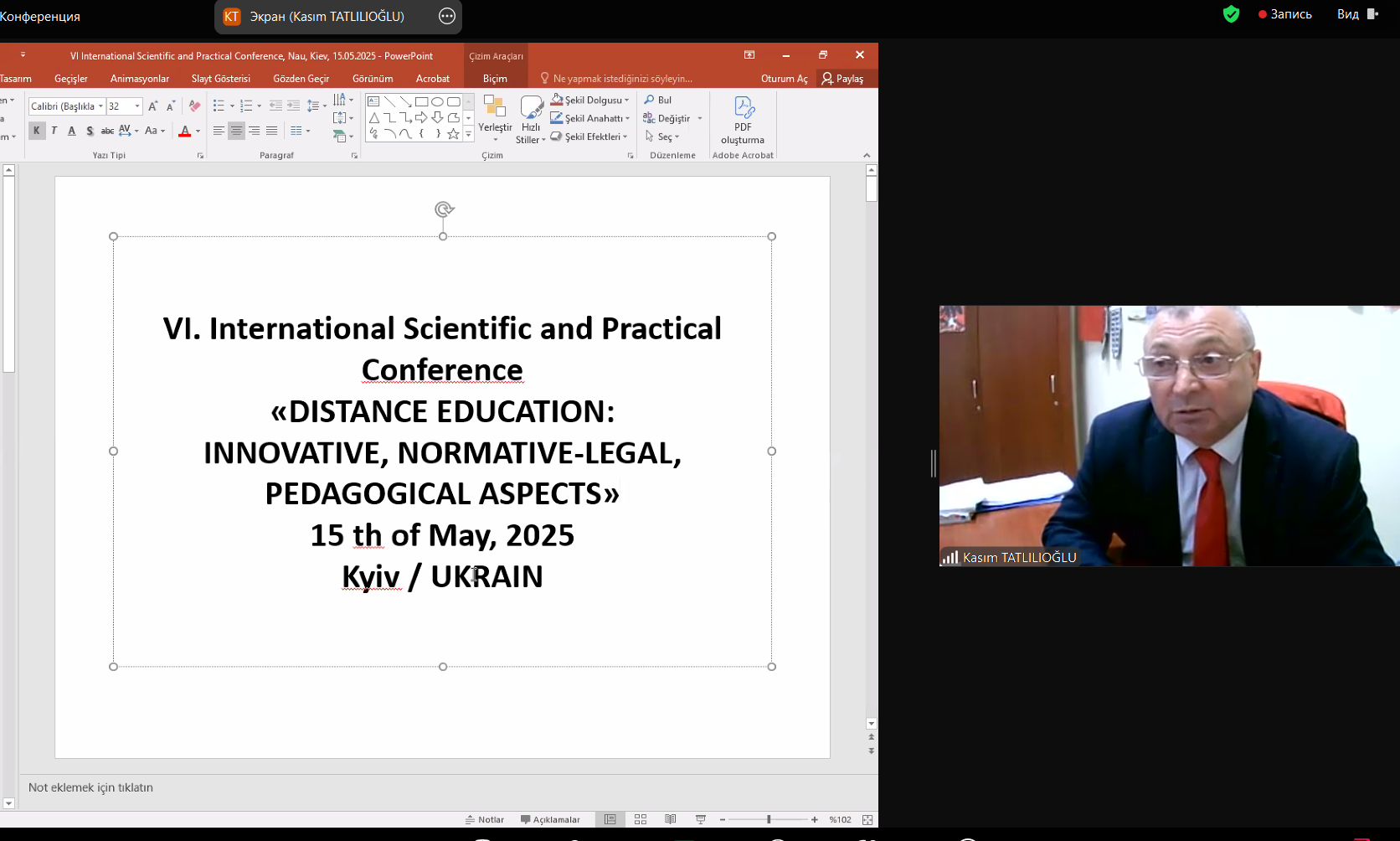This screenshot has width=1400, height=841.
Task: Toggle bold K formatting button
Action: (x=37, y=131)
